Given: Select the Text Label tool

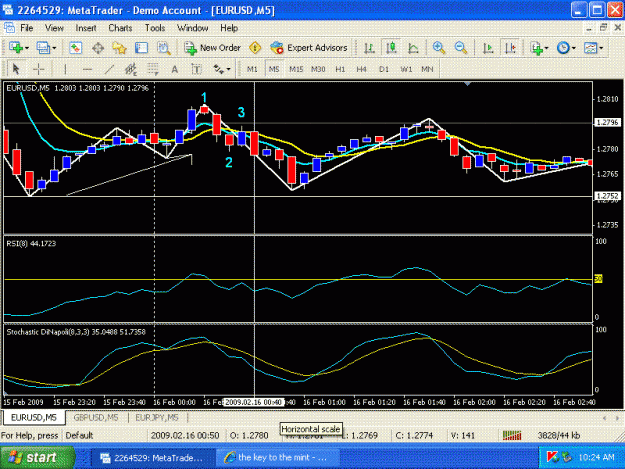Looking at the screenshot, I should pos(197,69).
